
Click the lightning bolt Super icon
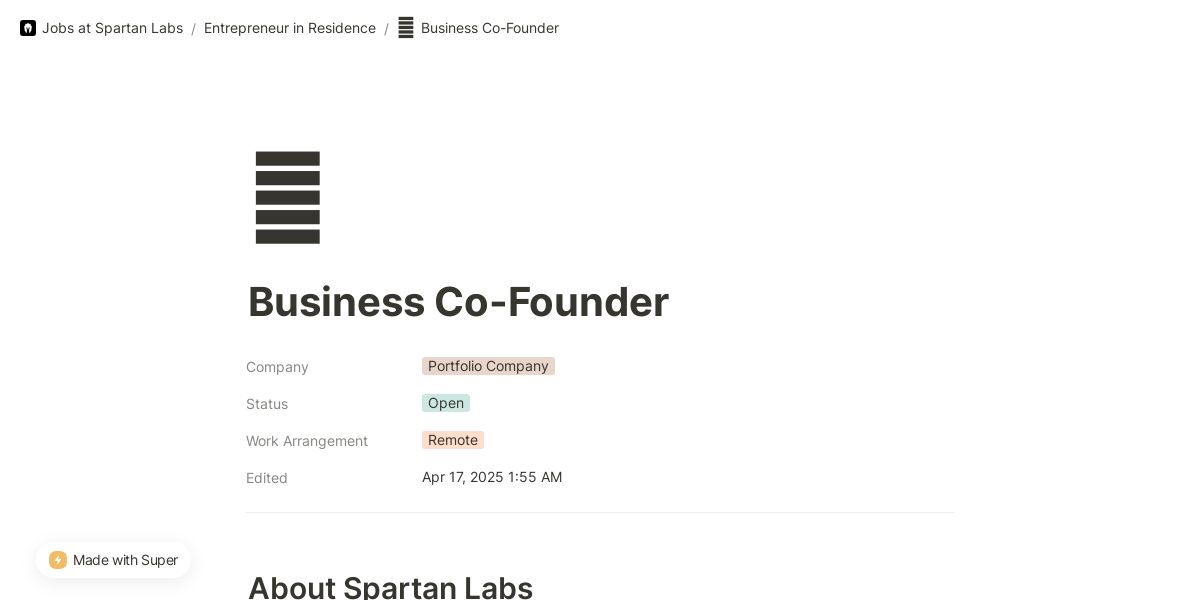click(58, 560)
